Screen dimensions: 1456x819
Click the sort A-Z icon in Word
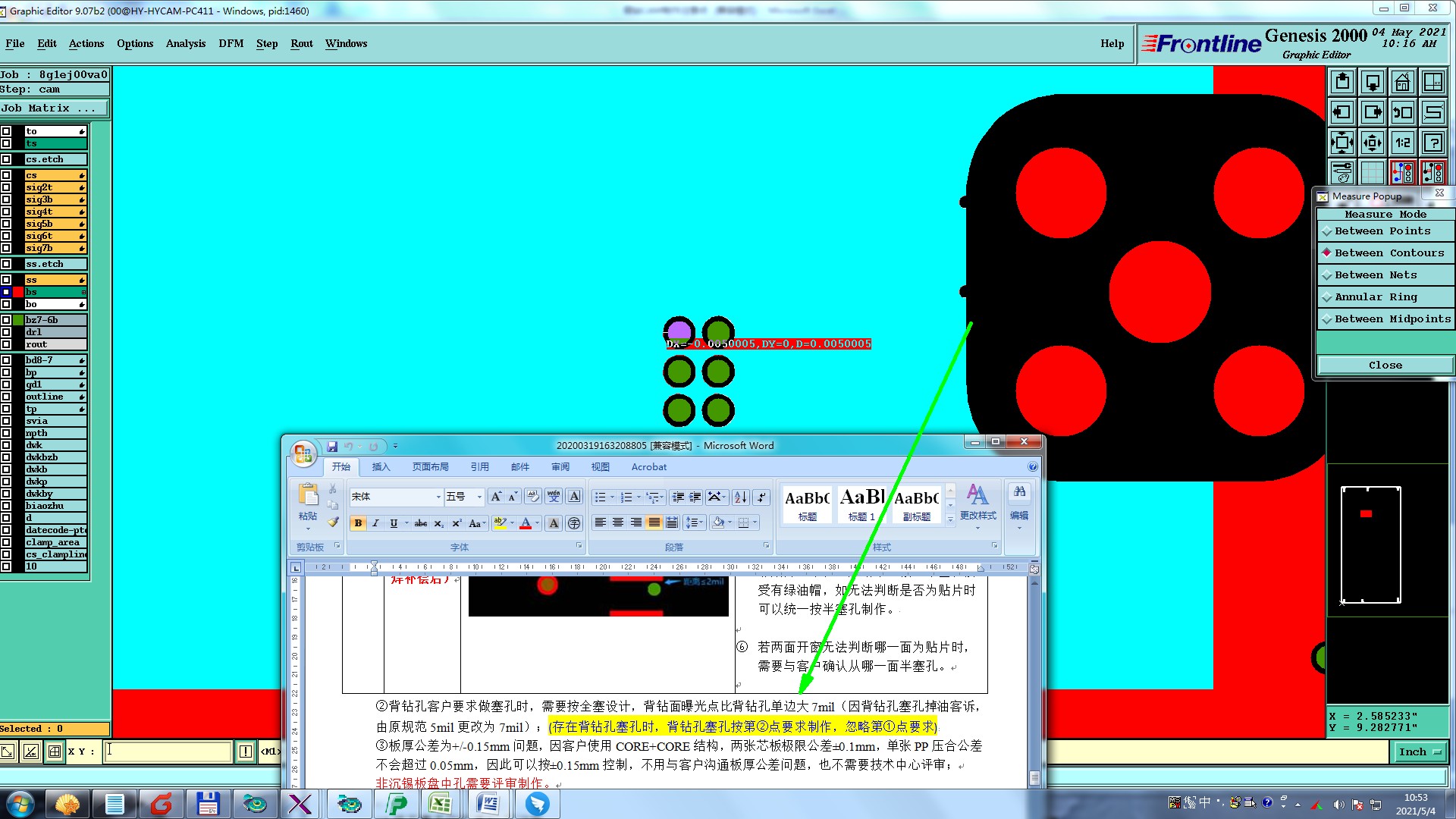pyautogui.click(x=741, y=497)
